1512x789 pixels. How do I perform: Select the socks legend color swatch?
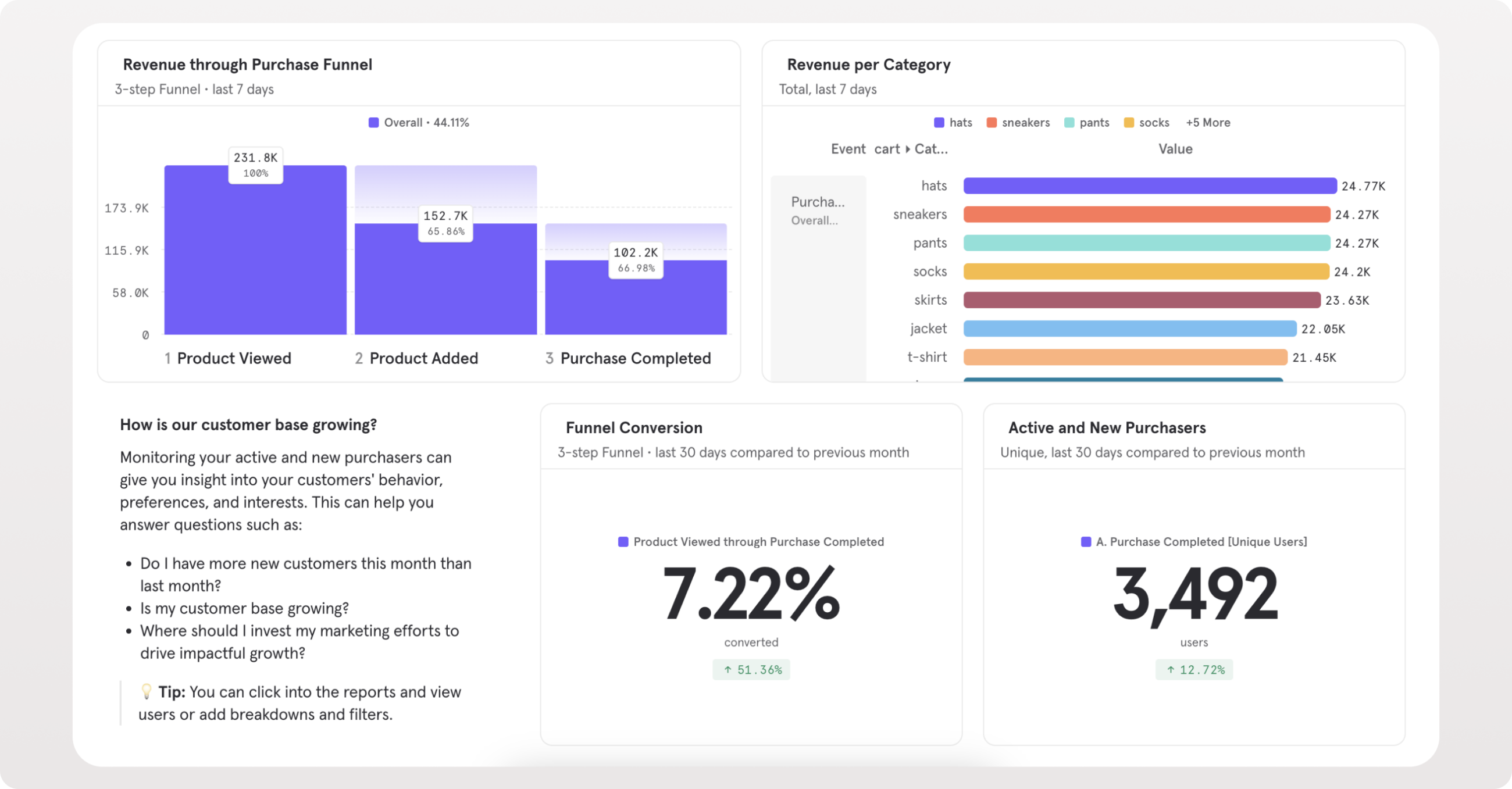pyautogui.click(x=1131, y=122)
